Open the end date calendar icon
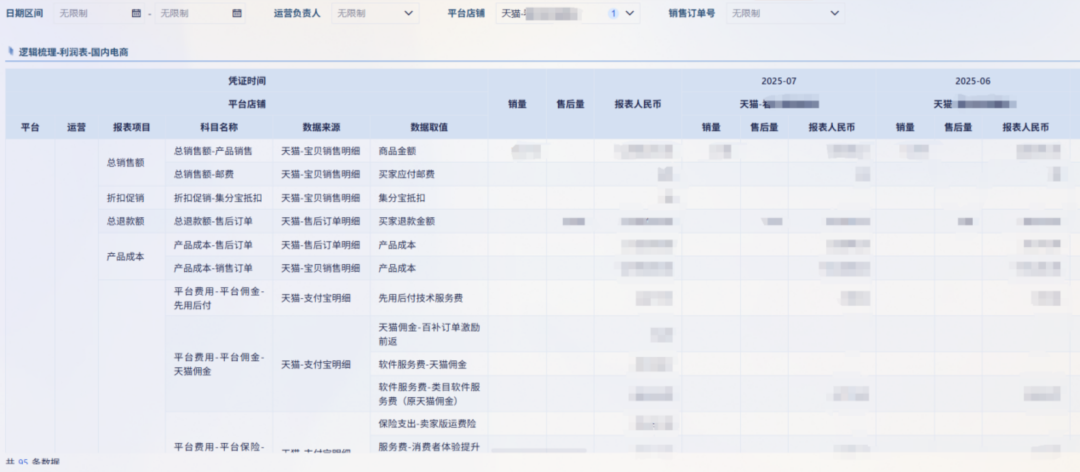The height and width of the screenshot is (472, 1080). click(x=237, y=13)
